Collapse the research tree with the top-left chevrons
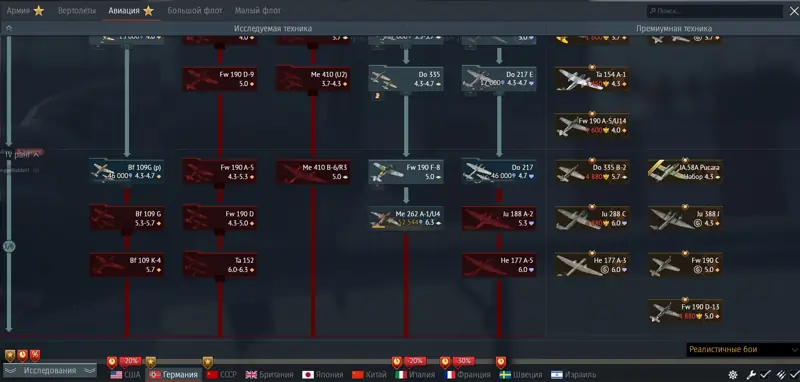 [x=9, y=29]
